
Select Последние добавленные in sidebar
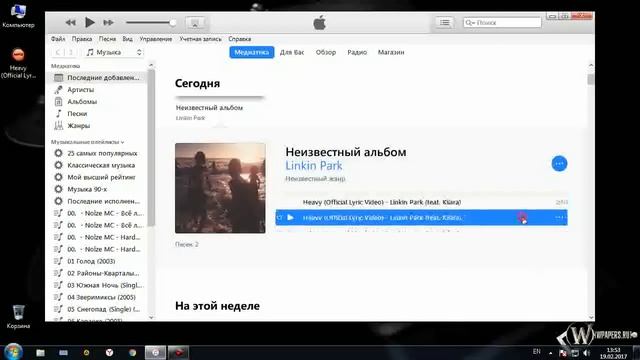point(97,78)
